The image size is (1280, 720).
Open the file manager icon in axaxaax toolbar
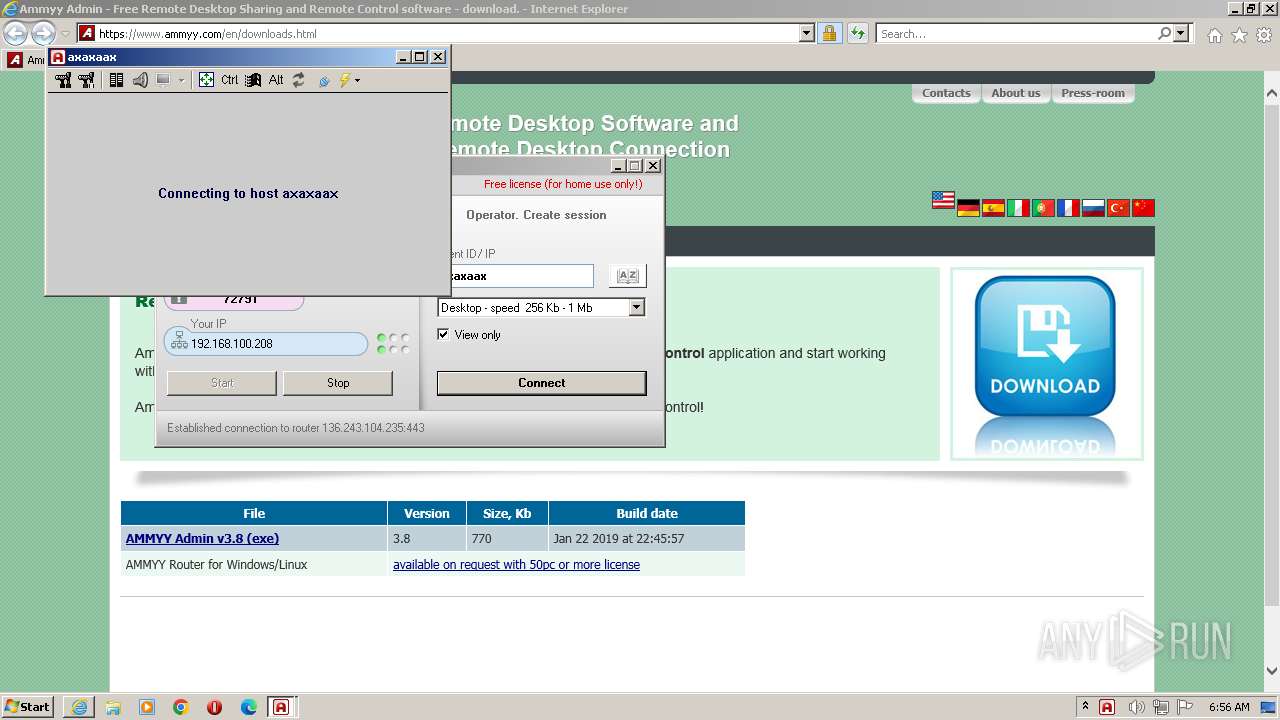coord(116,80)
